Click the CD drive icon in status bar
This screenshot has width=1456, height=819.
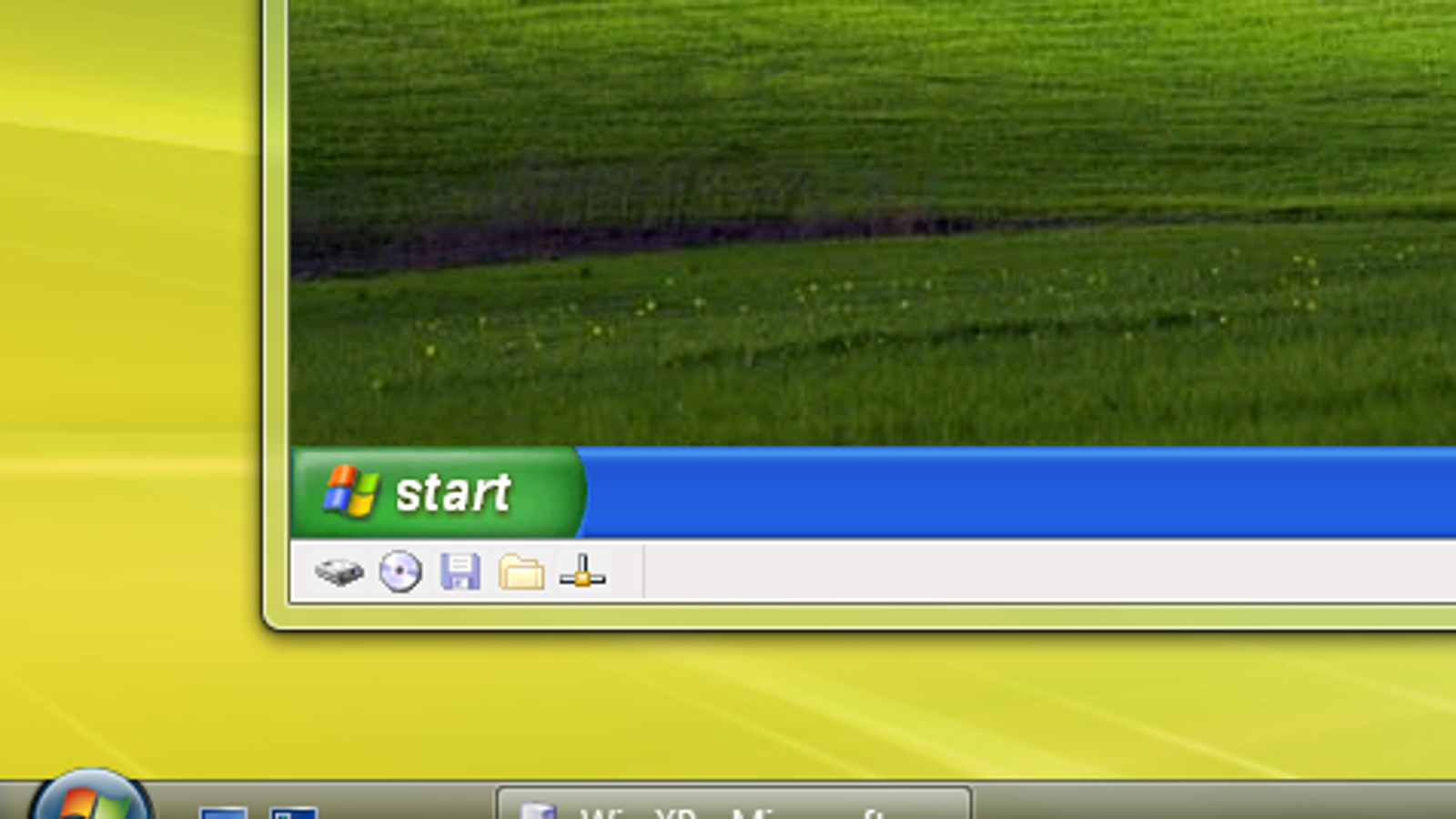click(400, 571)
